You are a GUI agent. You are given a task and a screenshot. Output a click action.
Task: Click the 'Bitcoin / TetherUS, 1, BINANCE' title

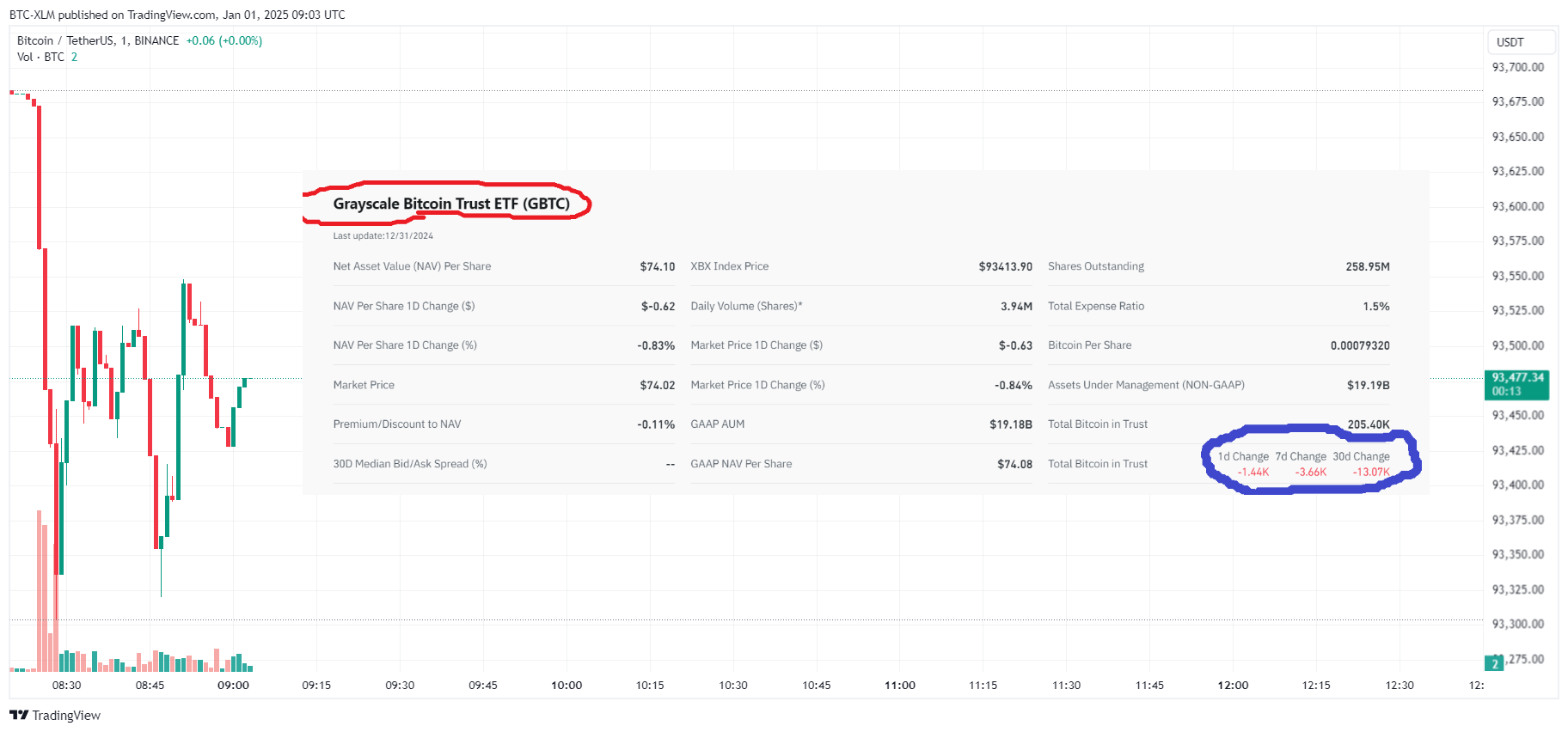pyautogui.click(x=98, y=40)
